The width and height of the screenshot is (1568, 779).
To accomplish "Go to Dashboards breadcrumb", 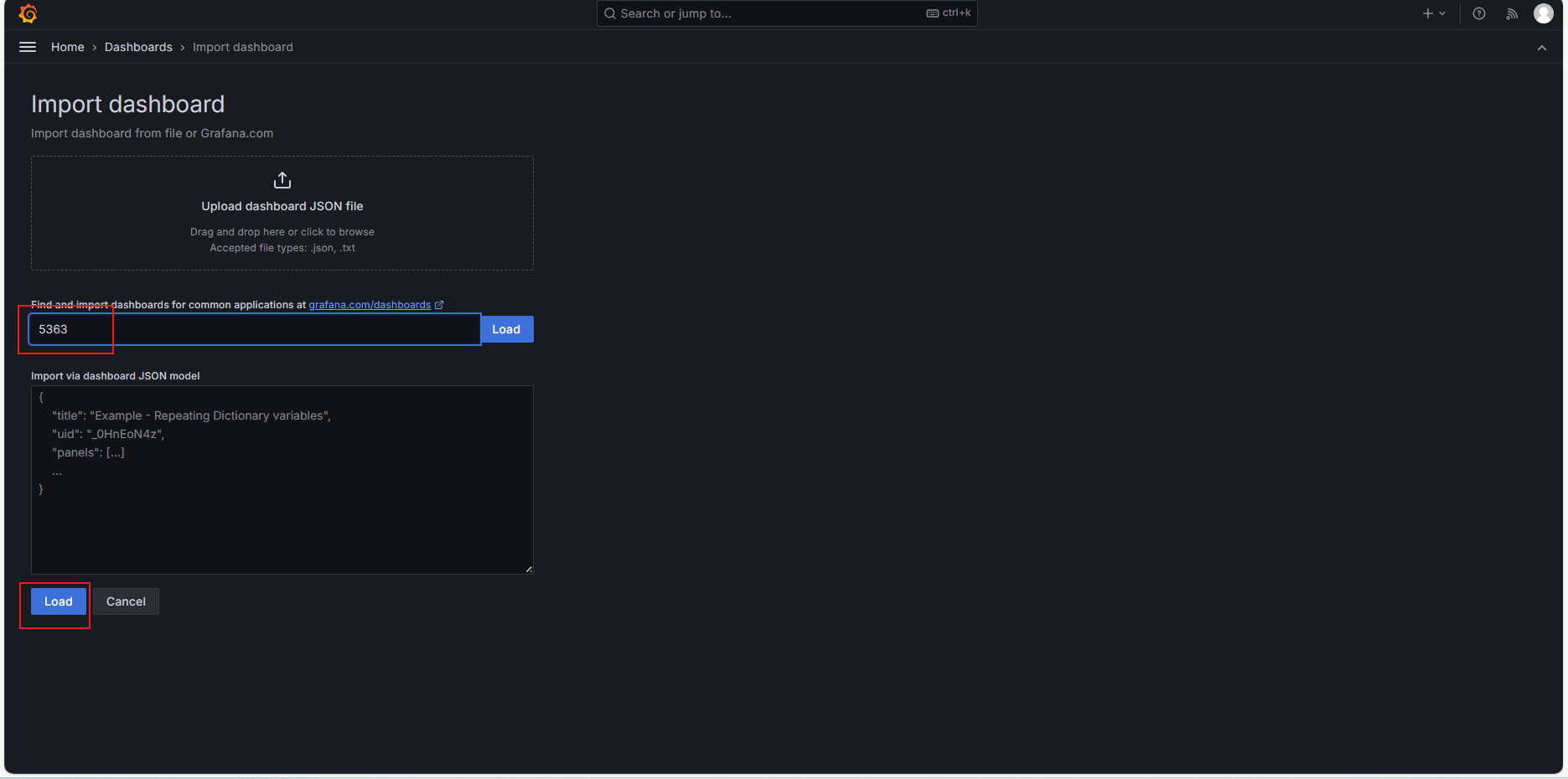I will point(138,47).
